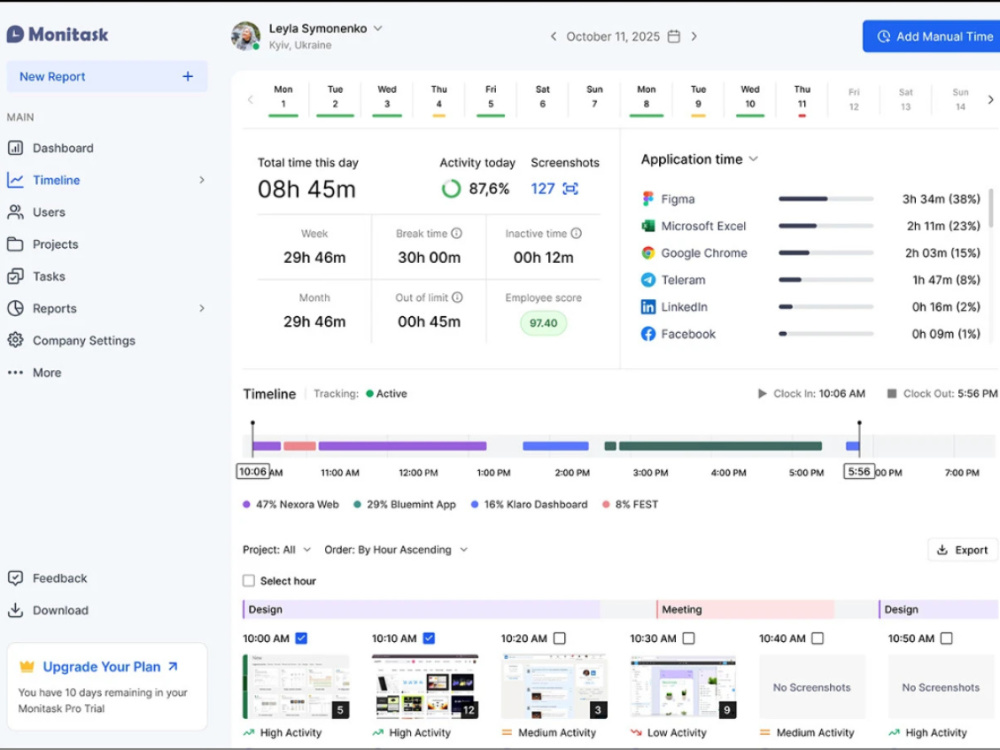Click the Microsoft Excel app icon
1000x750 pixels.
tap(648, 226)
